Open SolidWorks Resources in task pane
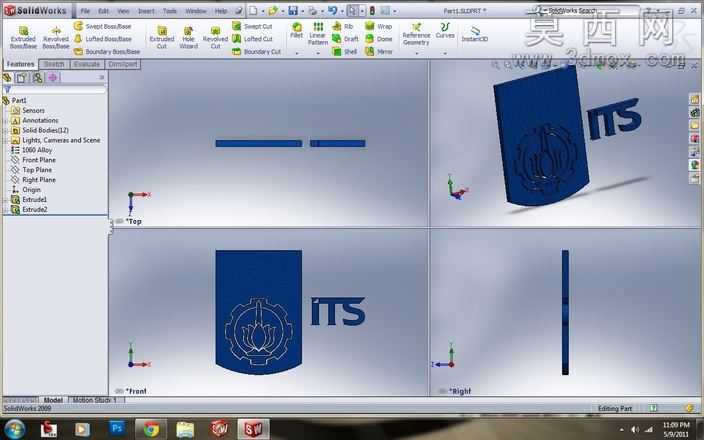 point(694,99)
